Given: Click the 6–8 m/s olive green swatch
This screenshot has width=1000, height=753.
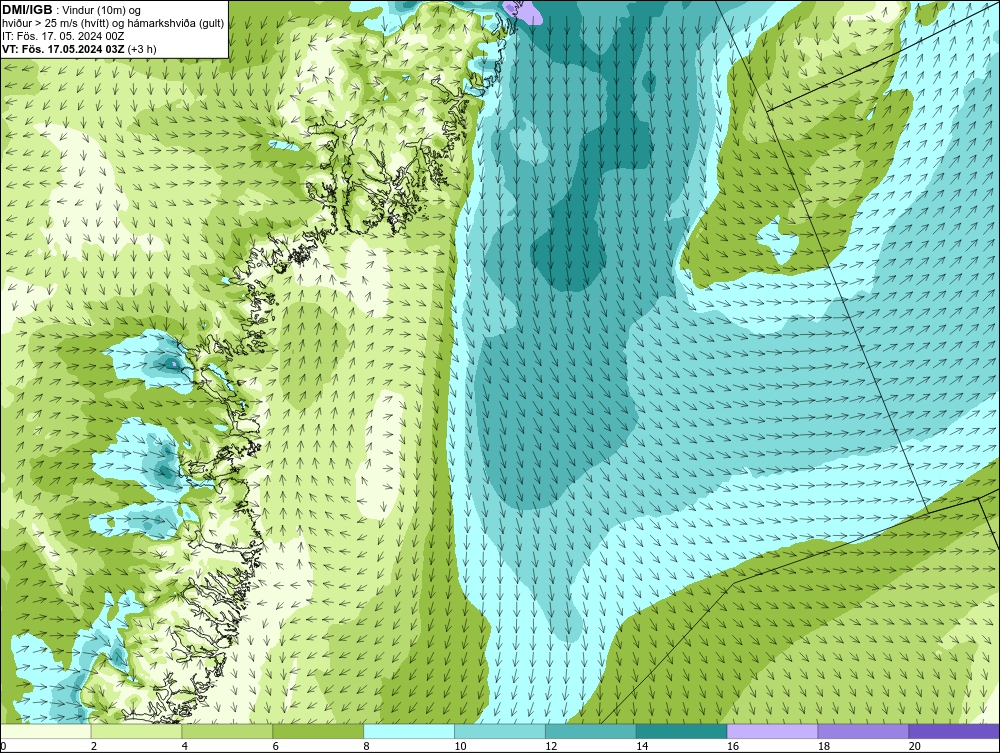Looking at the screenshot, I should [318, 731].
